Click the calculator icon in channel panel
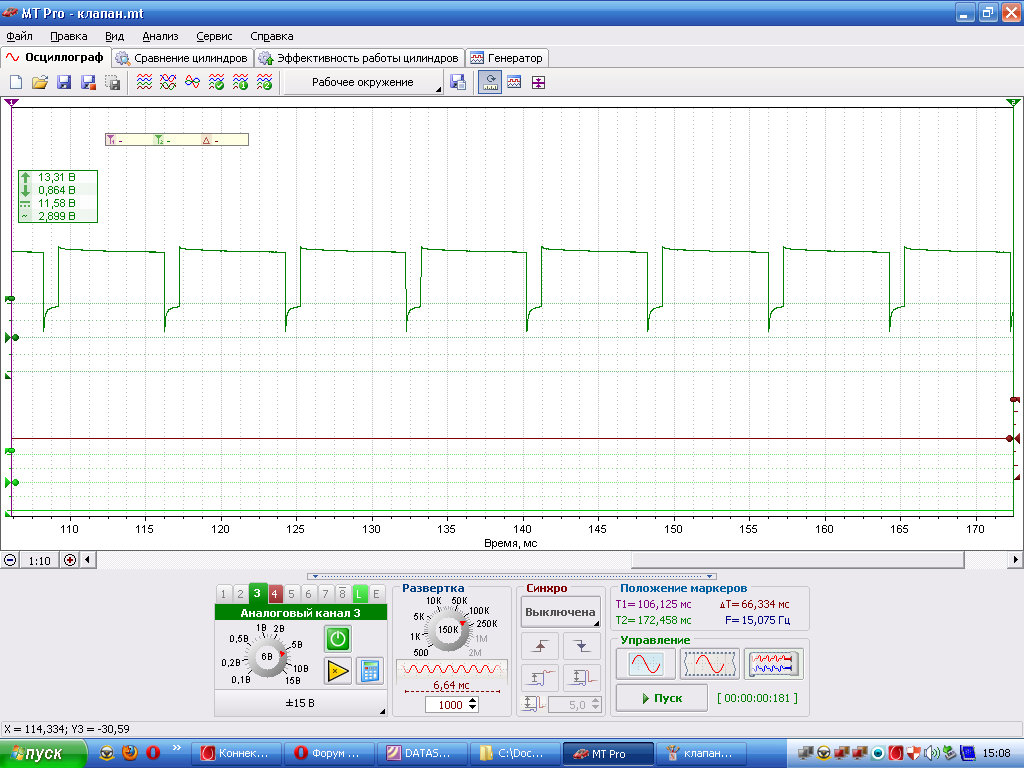This screenshot has height=768, width=1024. 370,671
